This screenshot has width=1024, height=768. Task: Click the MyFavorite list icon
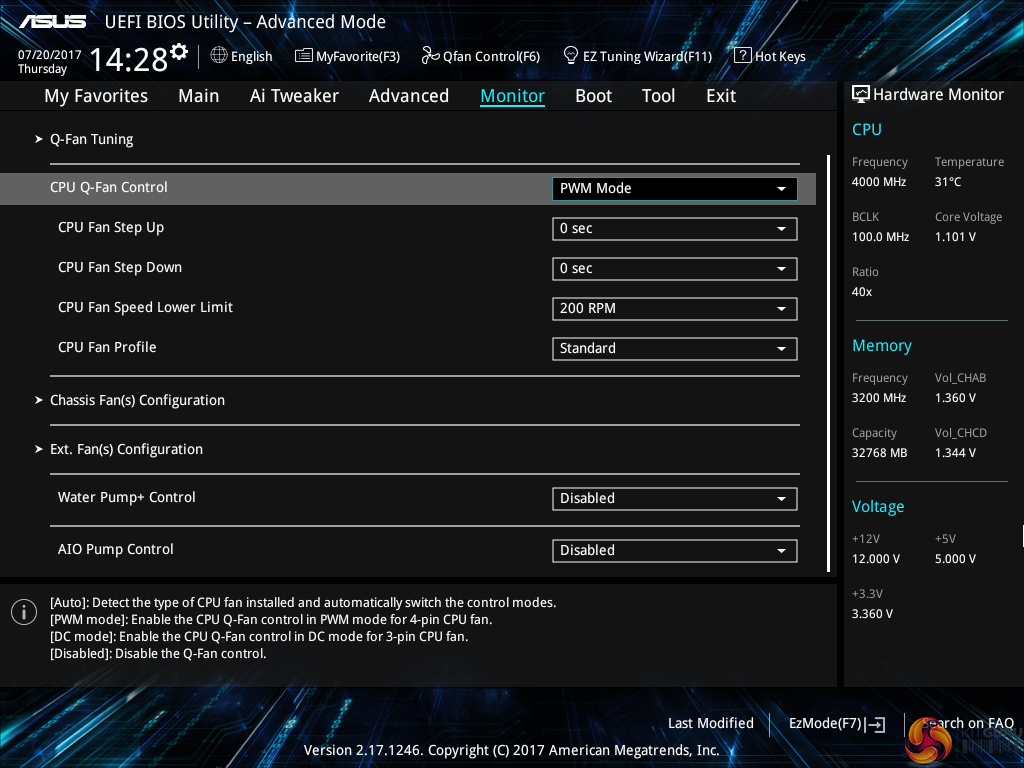(304, 56)
